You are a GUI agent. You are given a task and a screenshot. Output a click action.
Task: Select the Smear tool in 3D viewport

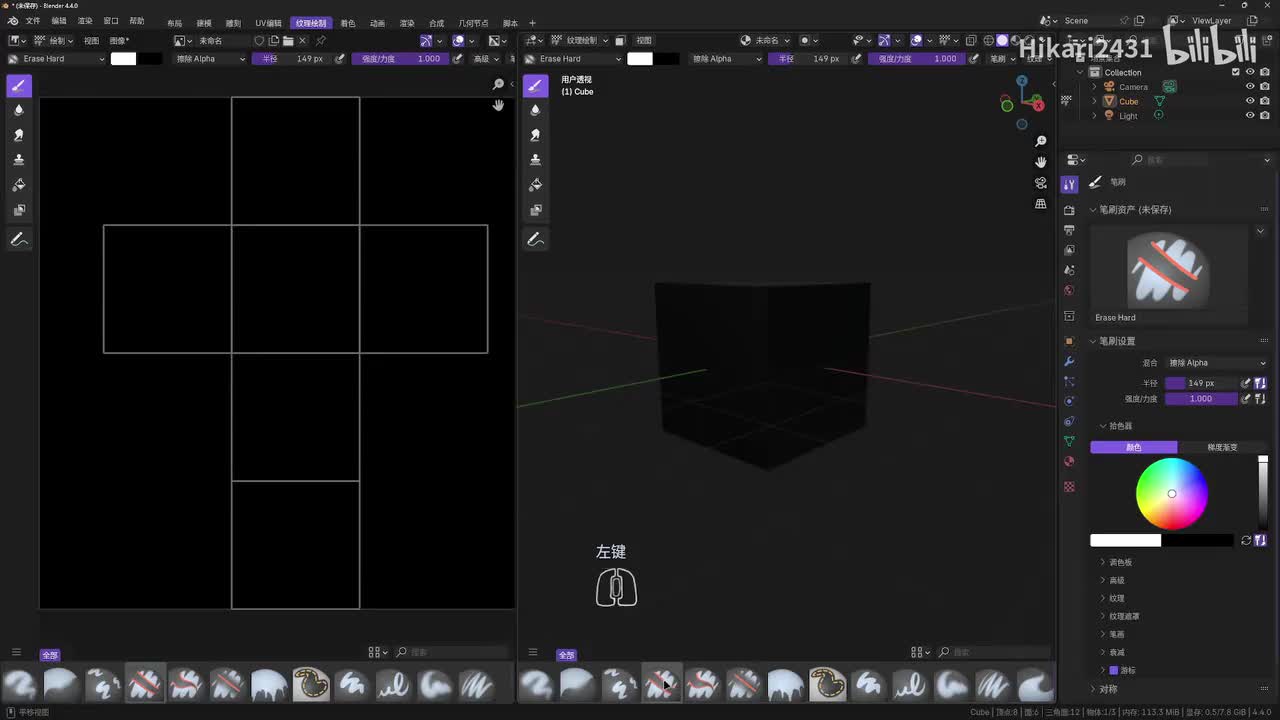click(x=535, y=135)
